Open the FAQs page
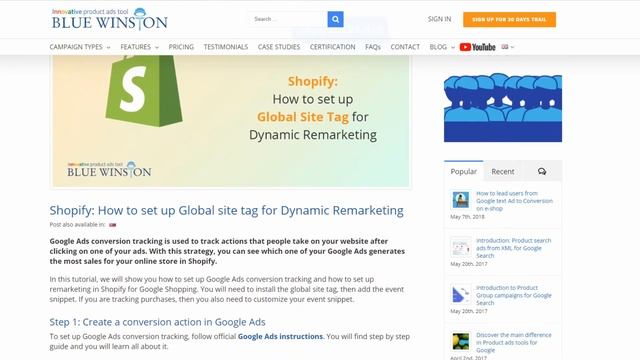Screen dimensions: 640x360 pyautogui.click(x=373, y=47)
